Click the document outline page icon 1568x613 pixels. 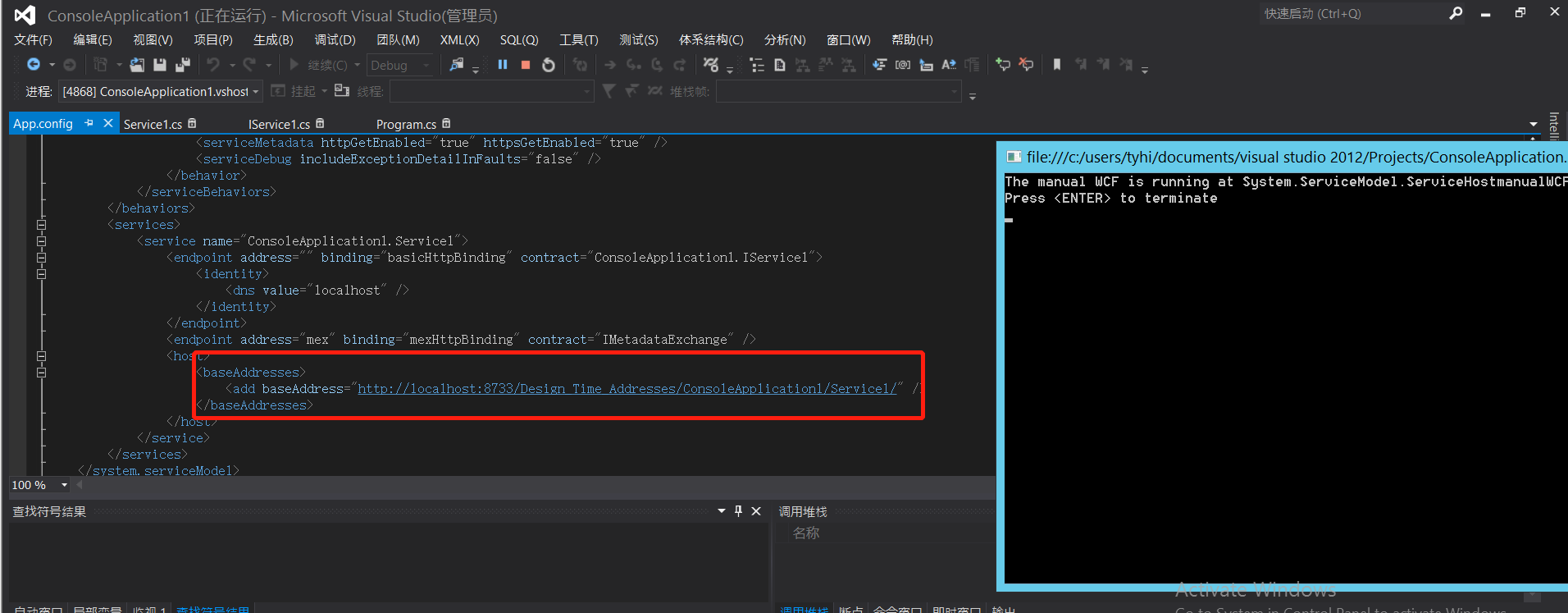(x=780, y=65)
